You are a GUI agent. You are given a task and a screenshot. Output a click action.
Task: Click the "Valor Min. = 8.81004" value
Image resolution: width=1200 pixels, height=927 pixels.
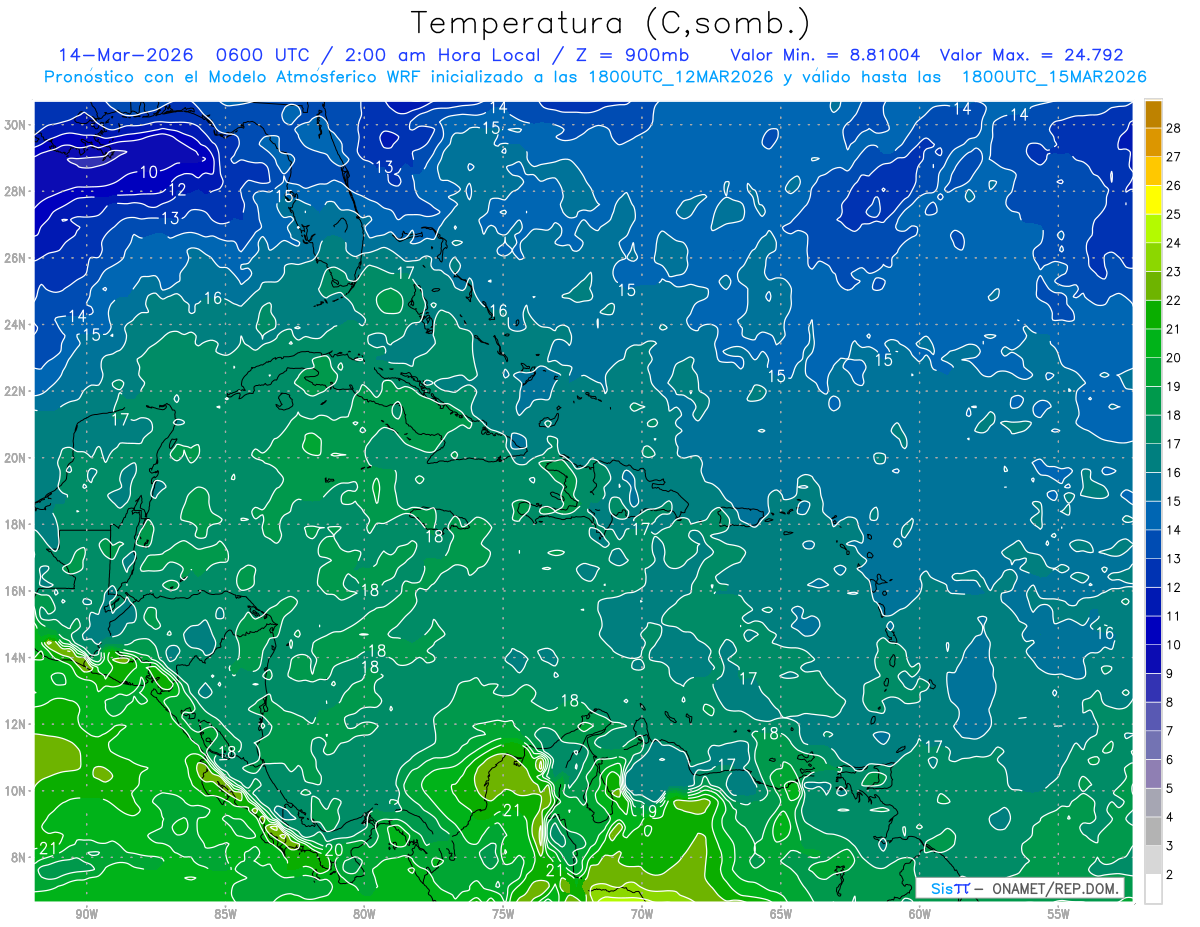pyautogui.click(x=825, y=55)
